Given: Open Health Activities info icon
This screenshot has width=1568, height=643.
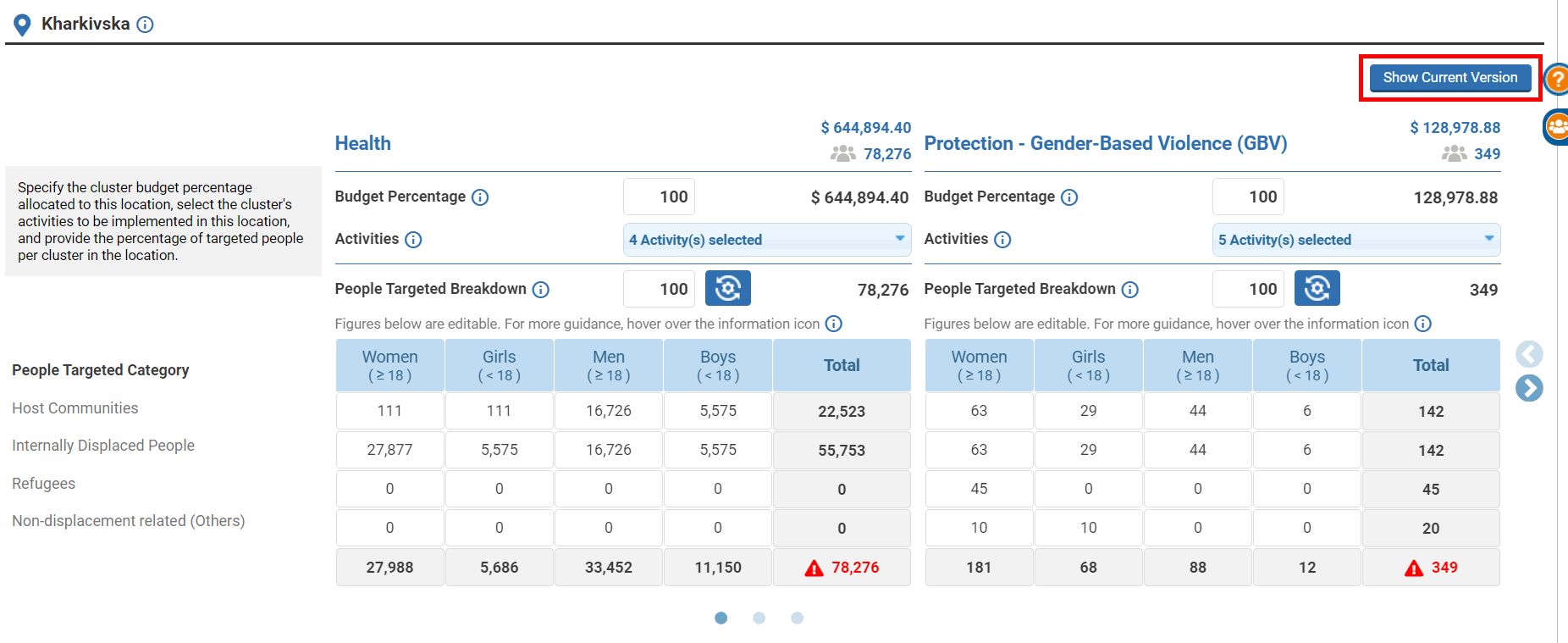Looking at the screenshot, I should (x=413, y=240).
